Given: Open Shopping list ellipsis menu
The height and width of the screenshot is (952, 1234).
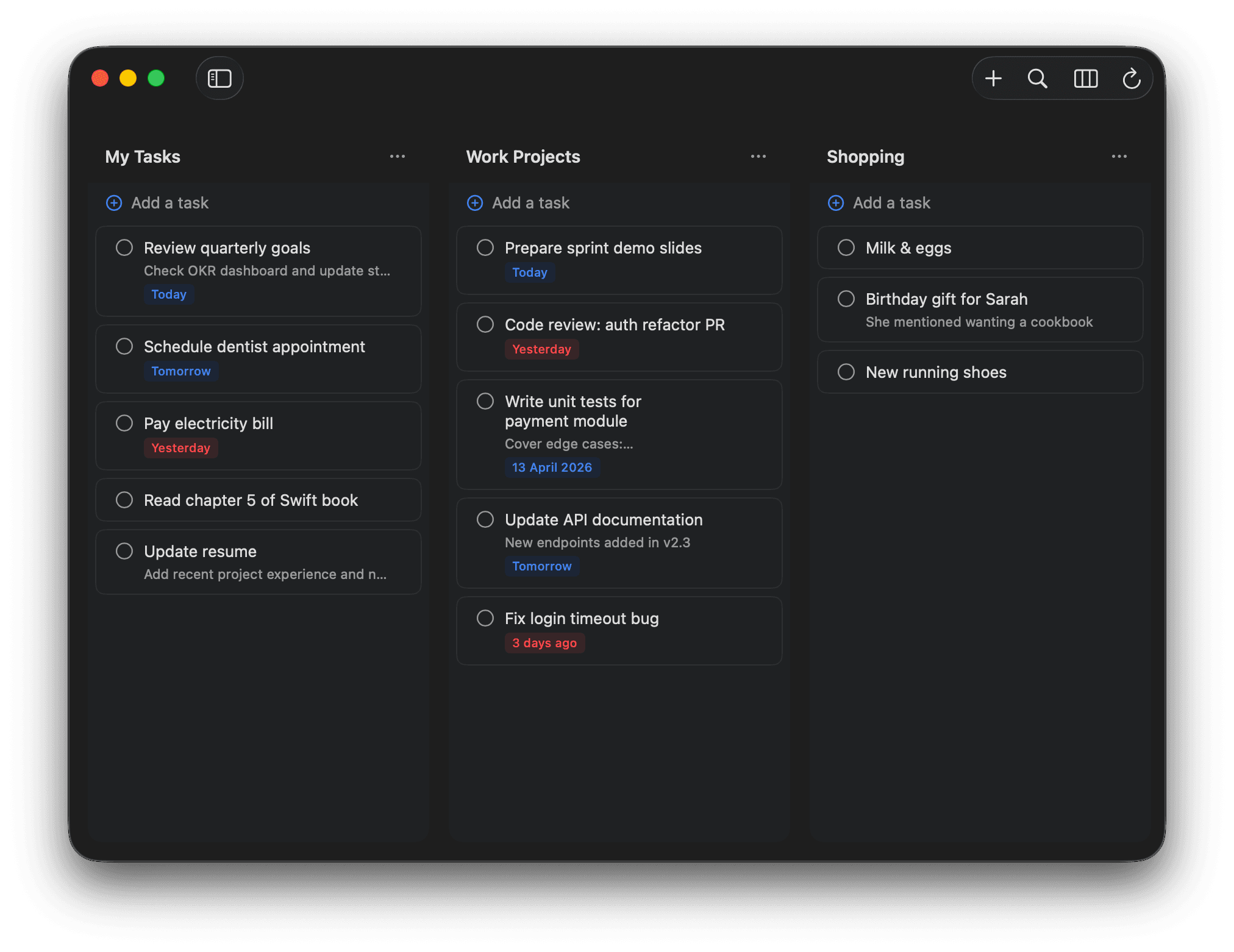Looking at the screenshot, I should click(x=1119, y=157).
